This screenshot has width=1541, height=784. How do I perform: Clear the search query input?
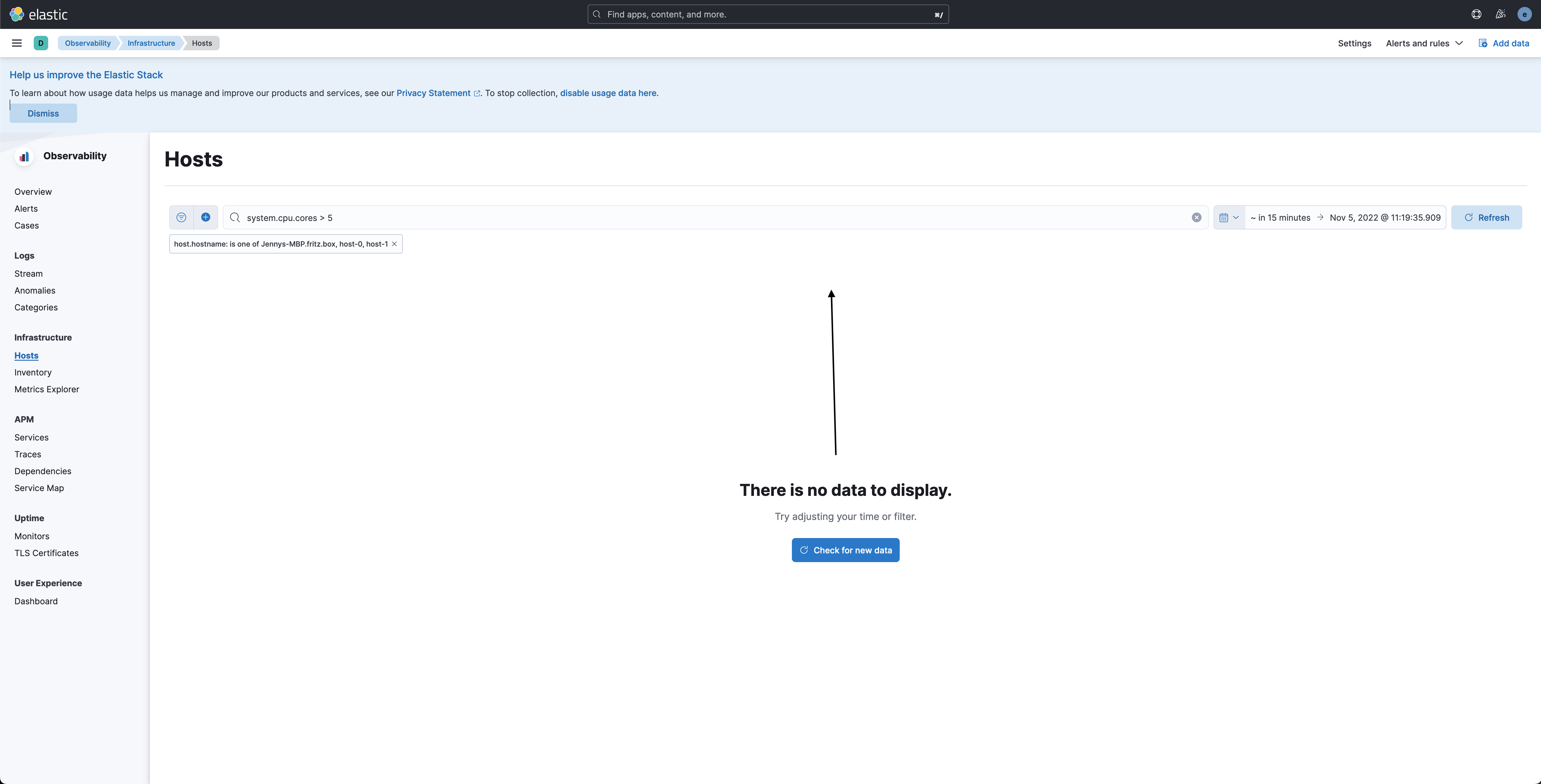click(x=1196, y=218)
